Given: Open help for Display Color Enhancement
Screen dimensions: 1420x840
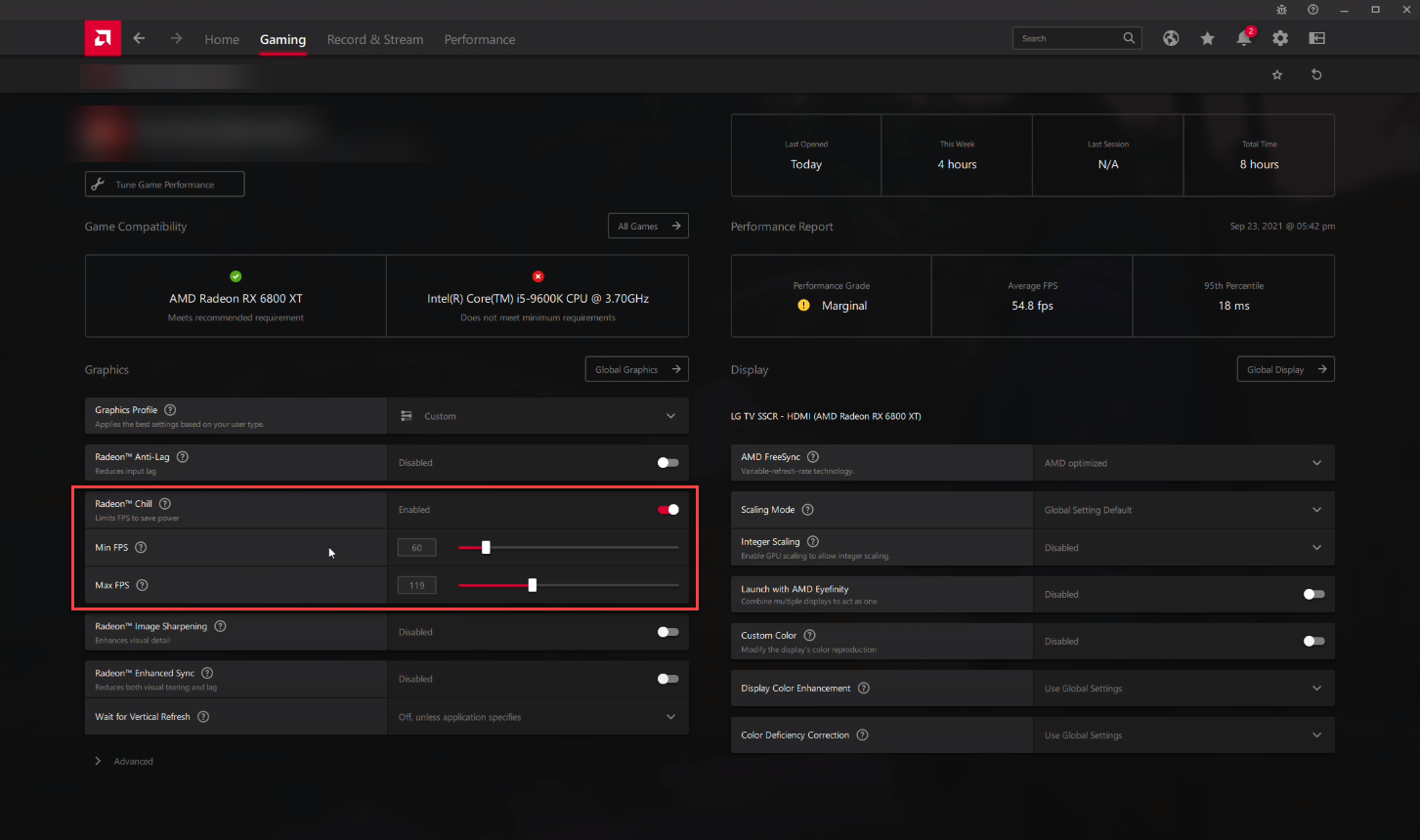Looking at the screenshot, I should click(x=864, y=688).
